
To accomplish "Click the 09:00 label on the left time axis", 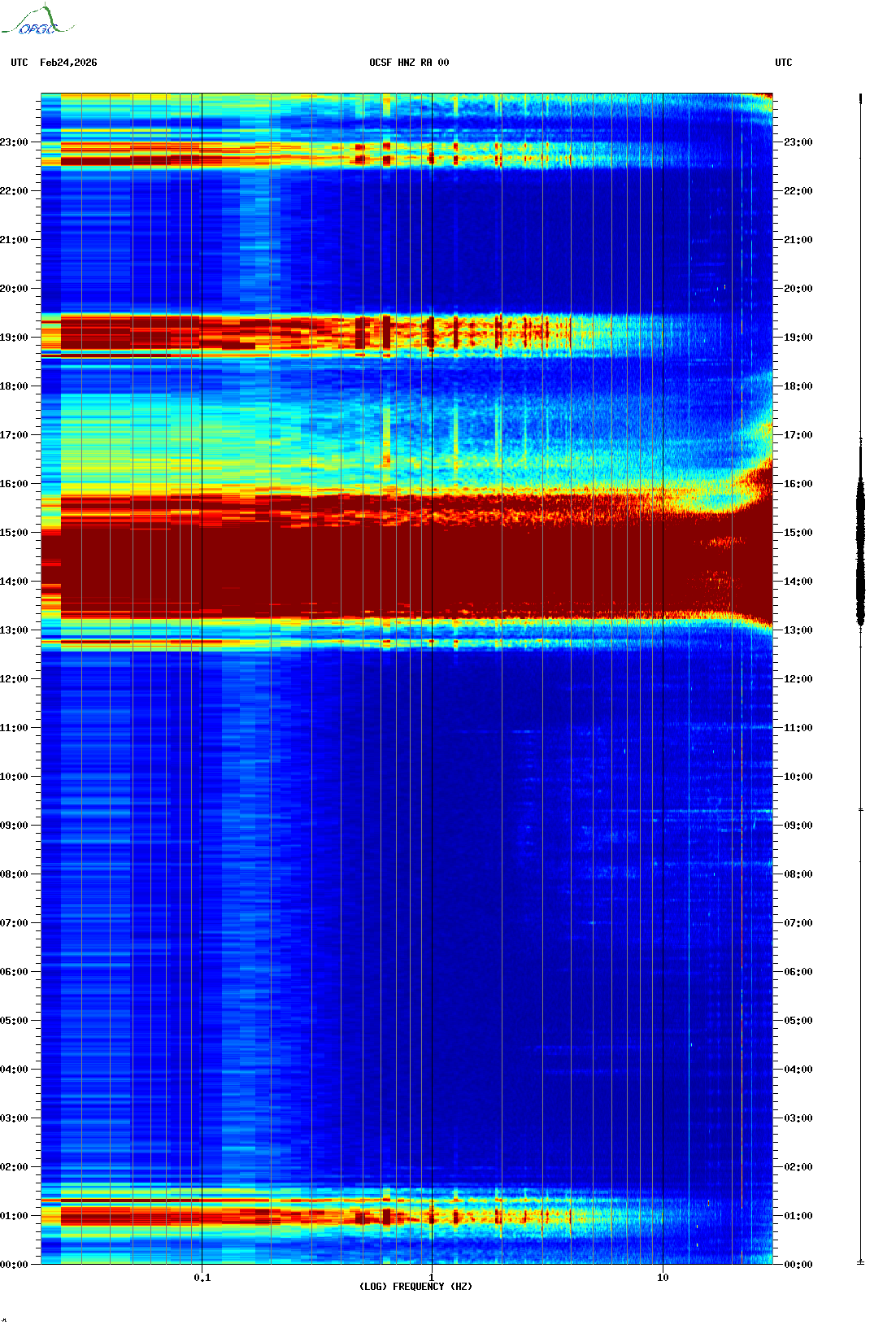I will 14,826.
